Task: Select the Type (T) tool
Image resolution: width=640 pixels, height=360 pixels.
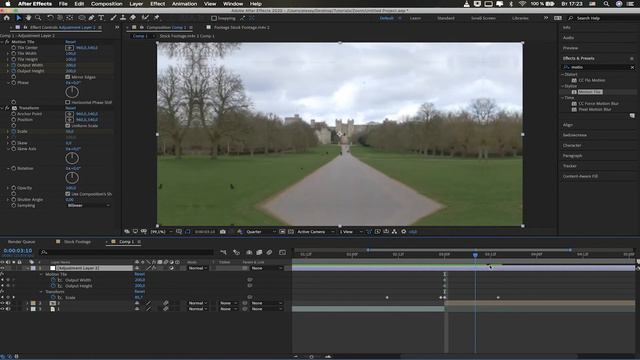Action: pyautogui.click(x=101, y=18)
